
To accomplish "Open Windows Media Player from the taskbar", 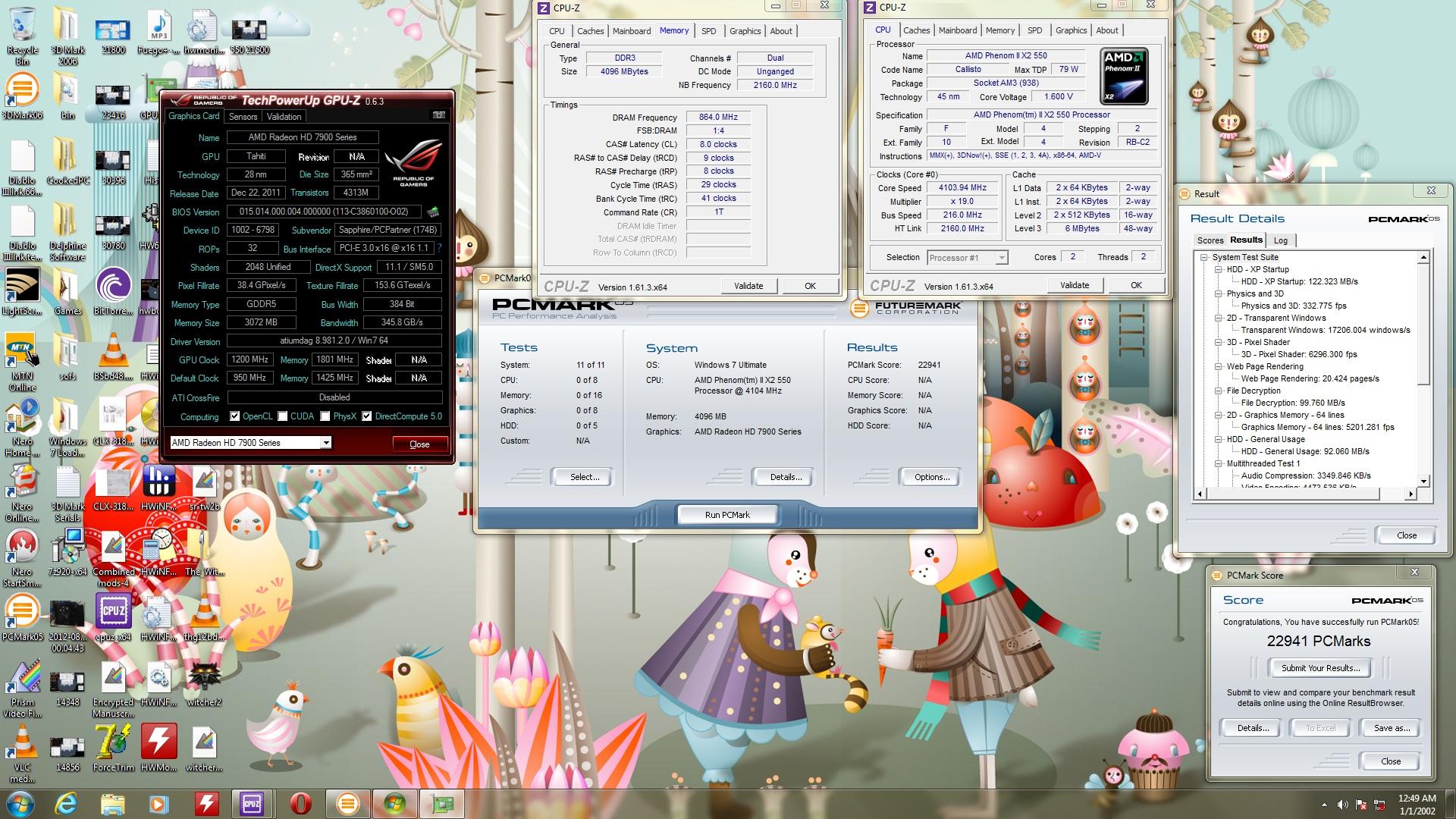I will 158,803.
